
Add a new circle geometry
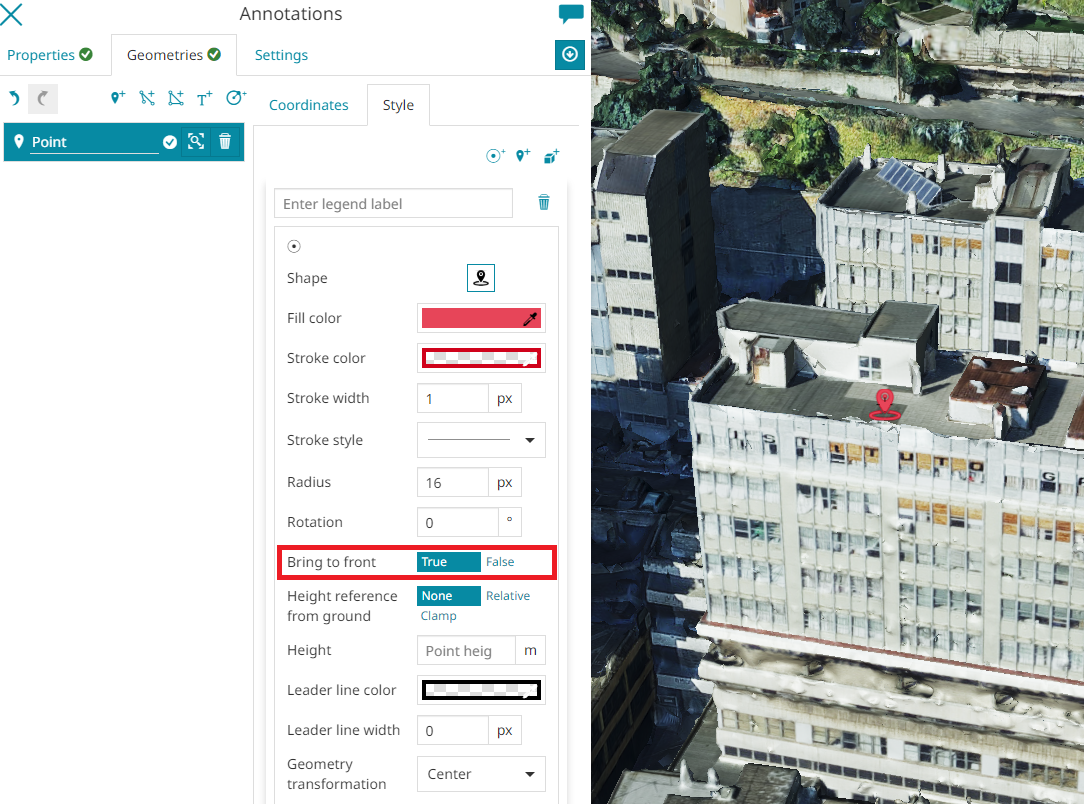236,98
